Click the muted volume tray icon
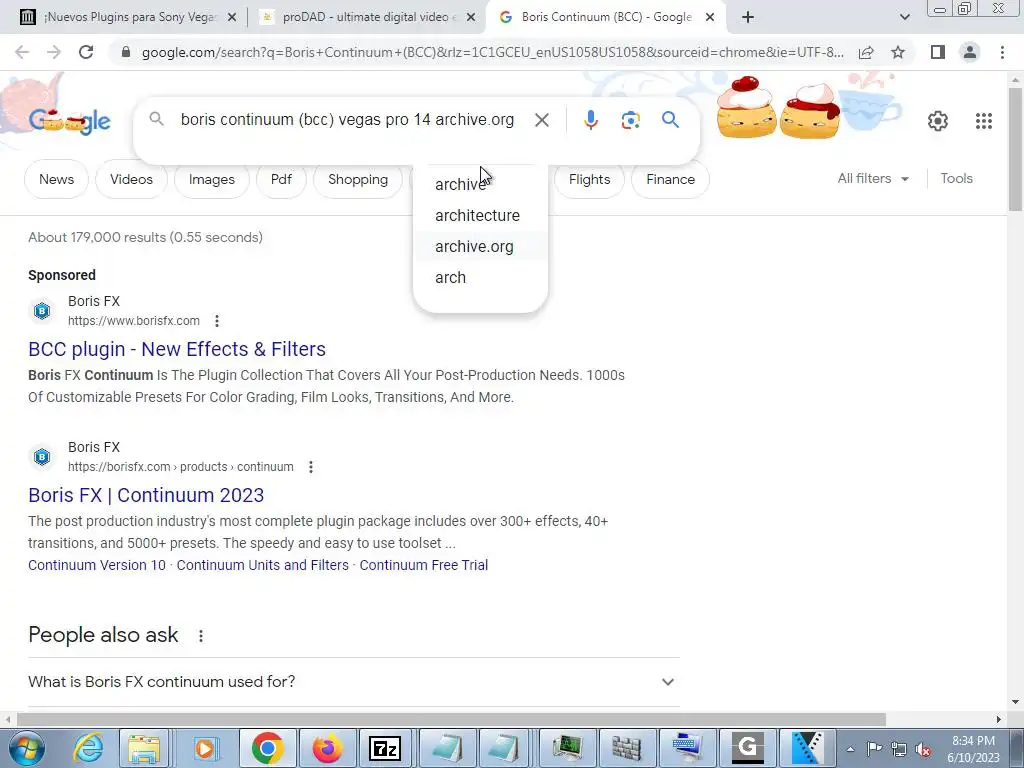This screenshot has height=768, width=1024. (x=923, y=749)
